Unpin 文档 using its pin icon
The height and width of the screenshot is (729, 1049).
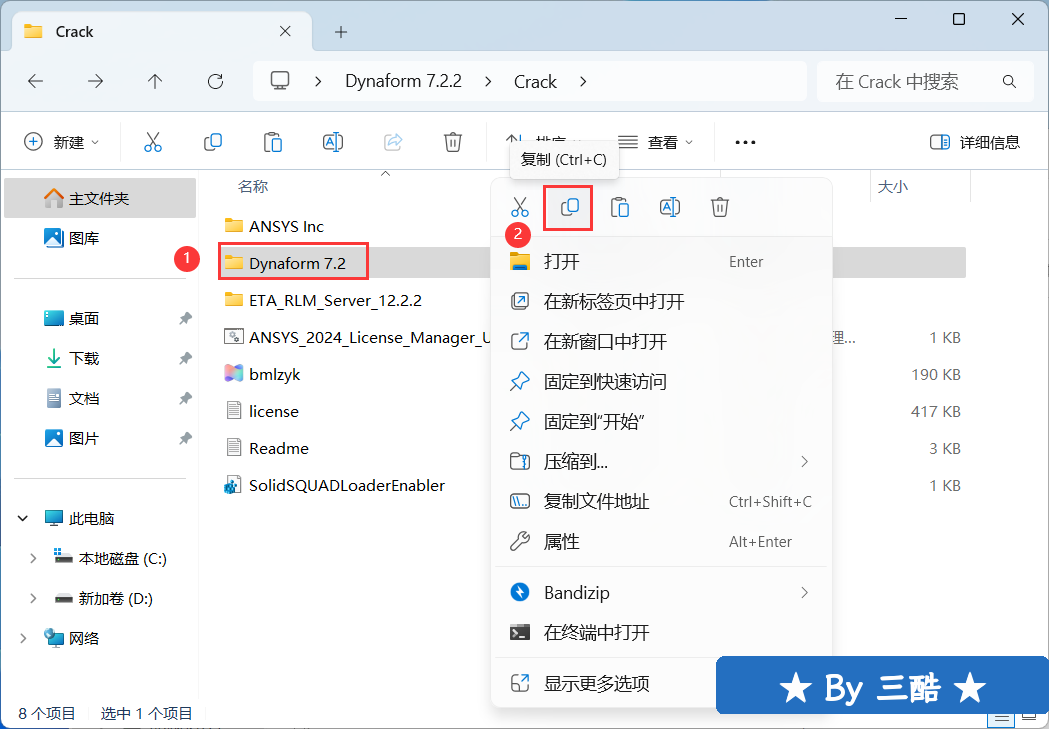pos(185,399)
